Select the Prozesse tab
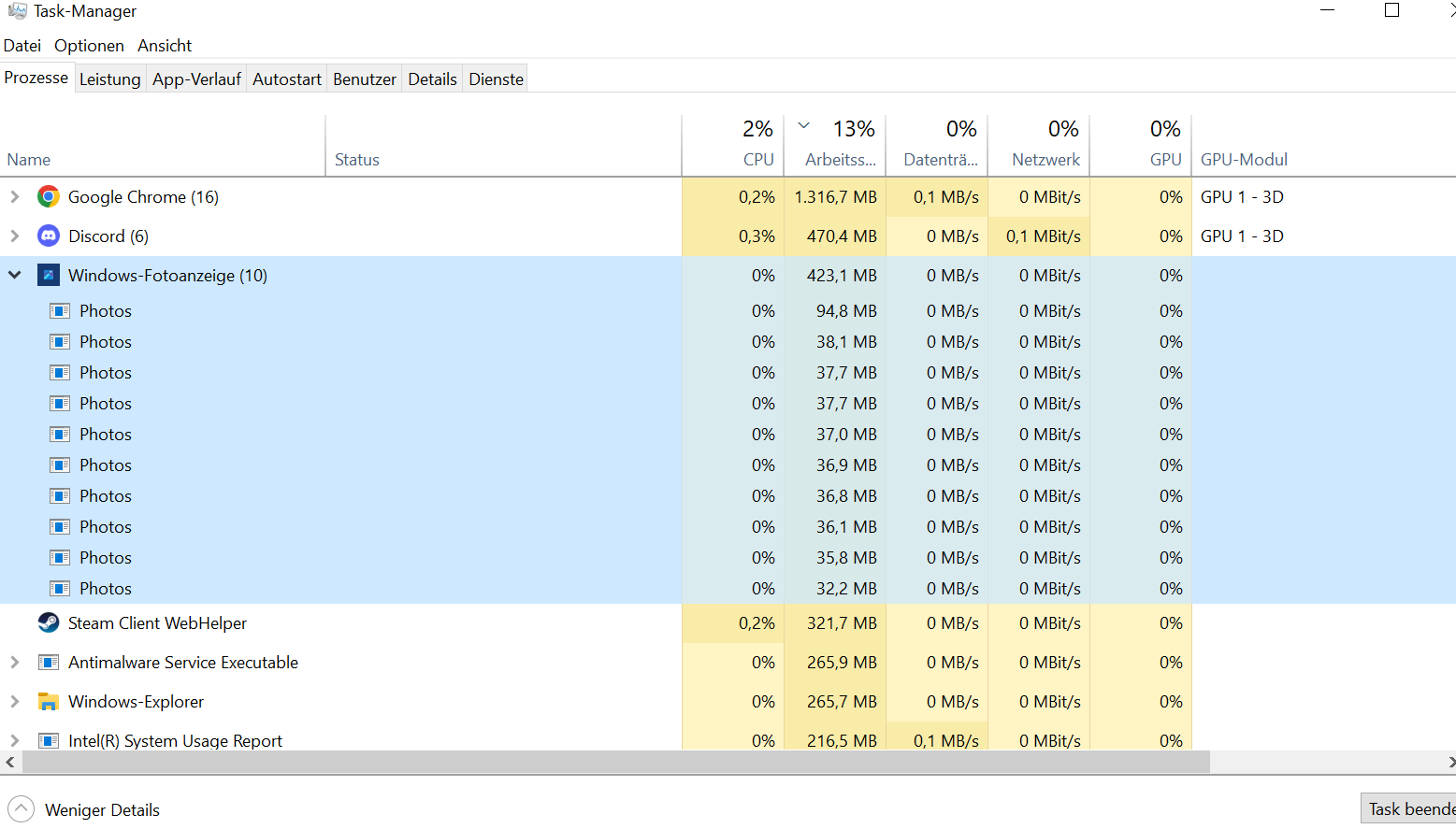The width and height of the screenshot is (1456, 829). pos(36,78)
